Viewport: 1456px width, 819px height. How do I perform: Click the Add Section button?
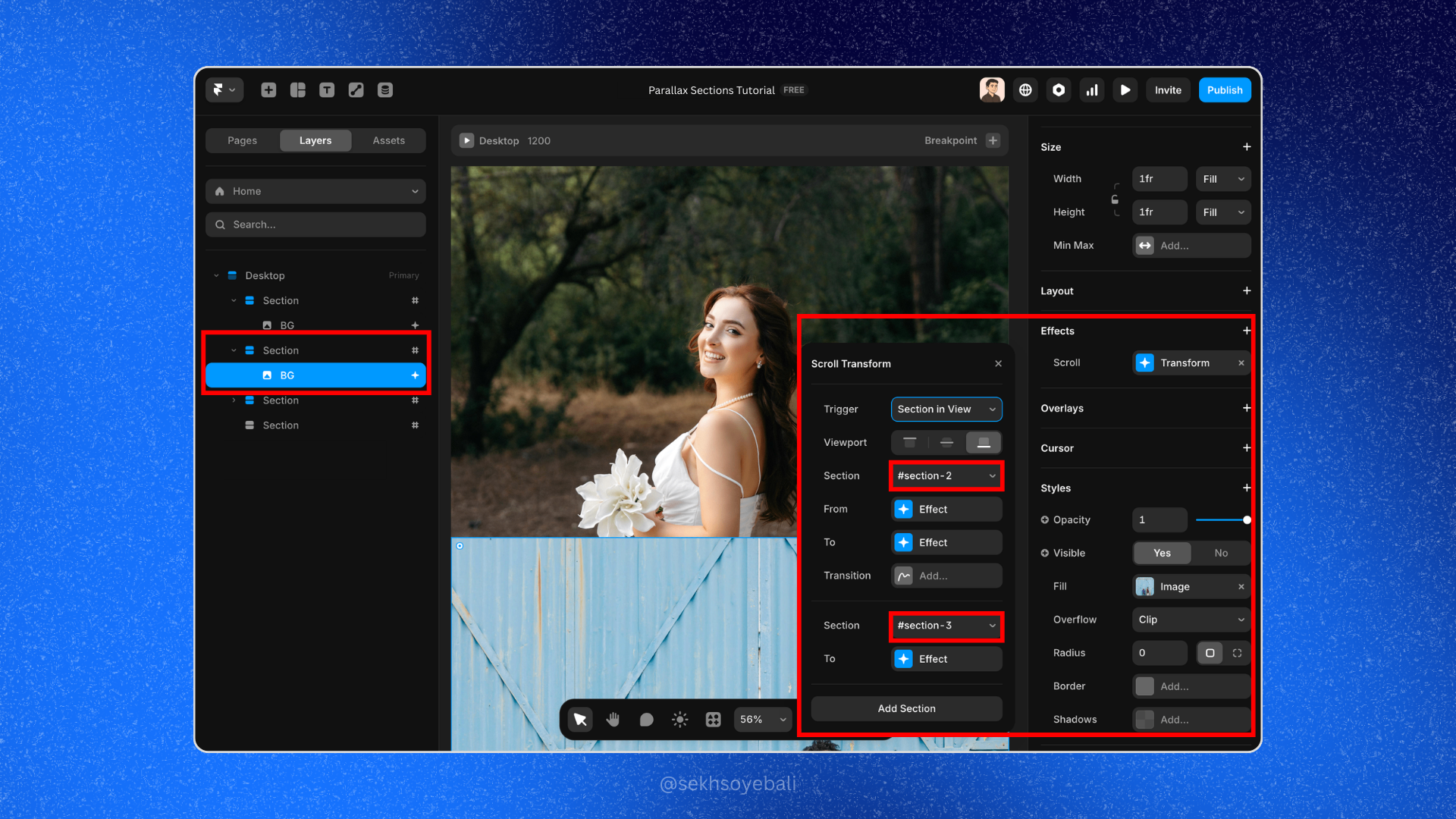point(906,709)
